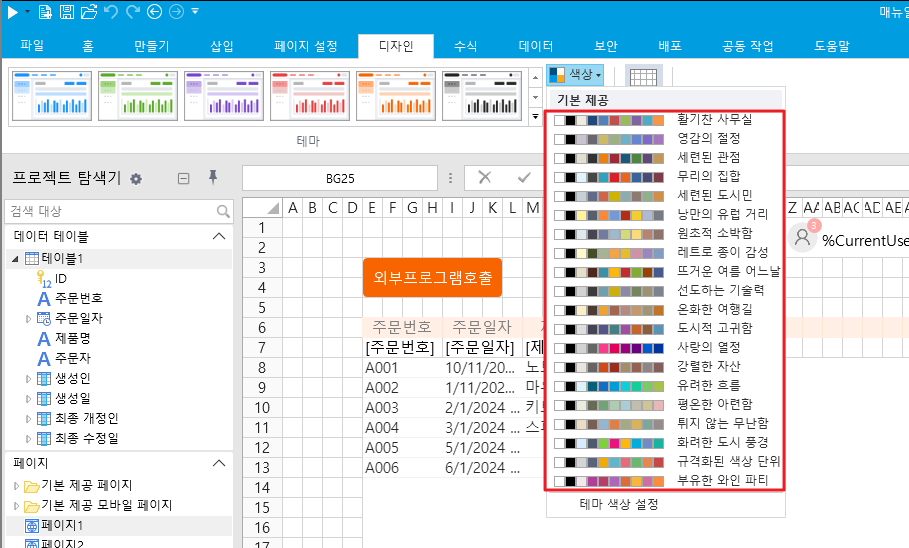Click the Open folder icon
The image size is (909, 548).
click(88, 12)
